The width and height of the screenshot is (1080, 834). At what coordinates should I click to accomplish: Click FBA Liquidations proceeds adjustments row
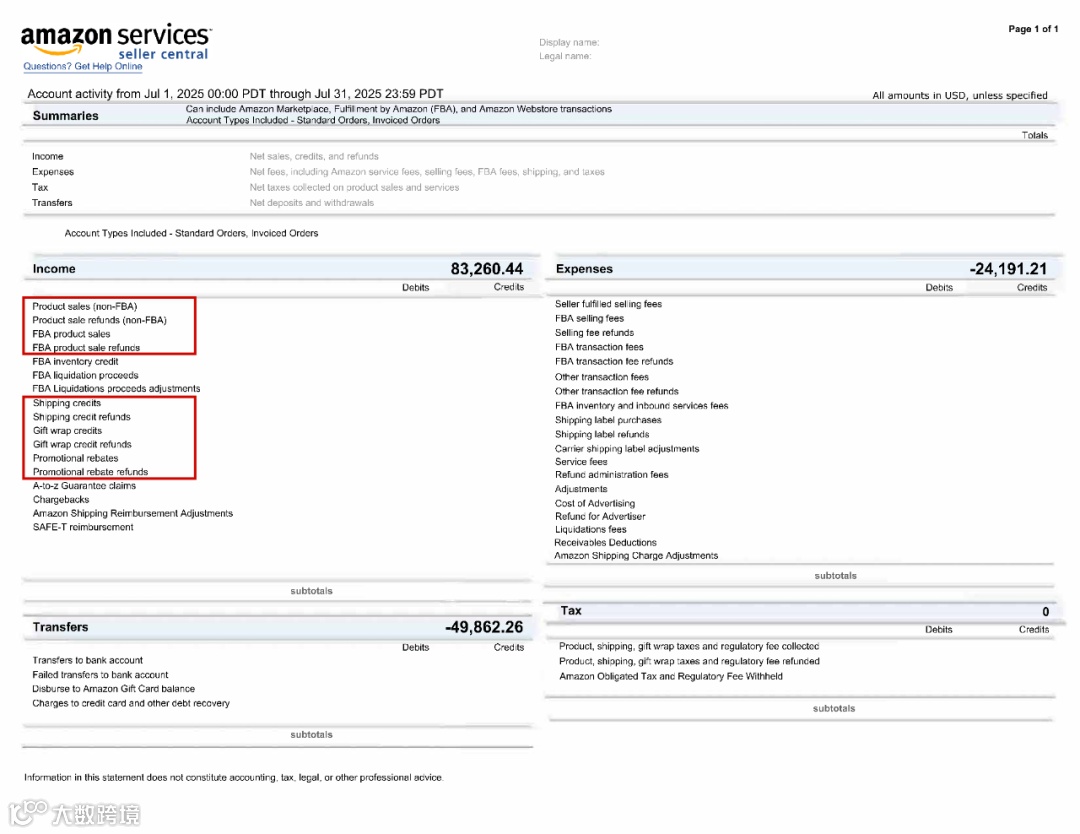[116, 388]
